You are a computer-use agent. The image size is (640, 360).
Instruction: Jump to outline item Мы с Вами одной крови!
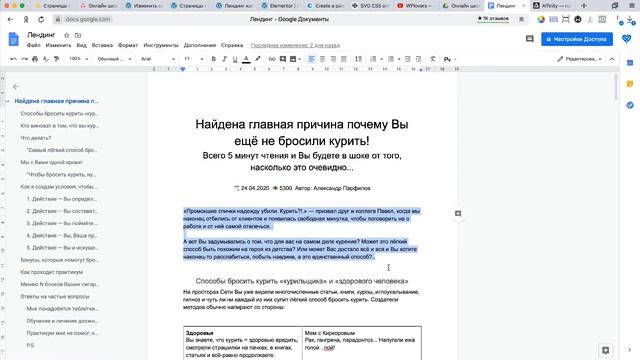[51, 162]
